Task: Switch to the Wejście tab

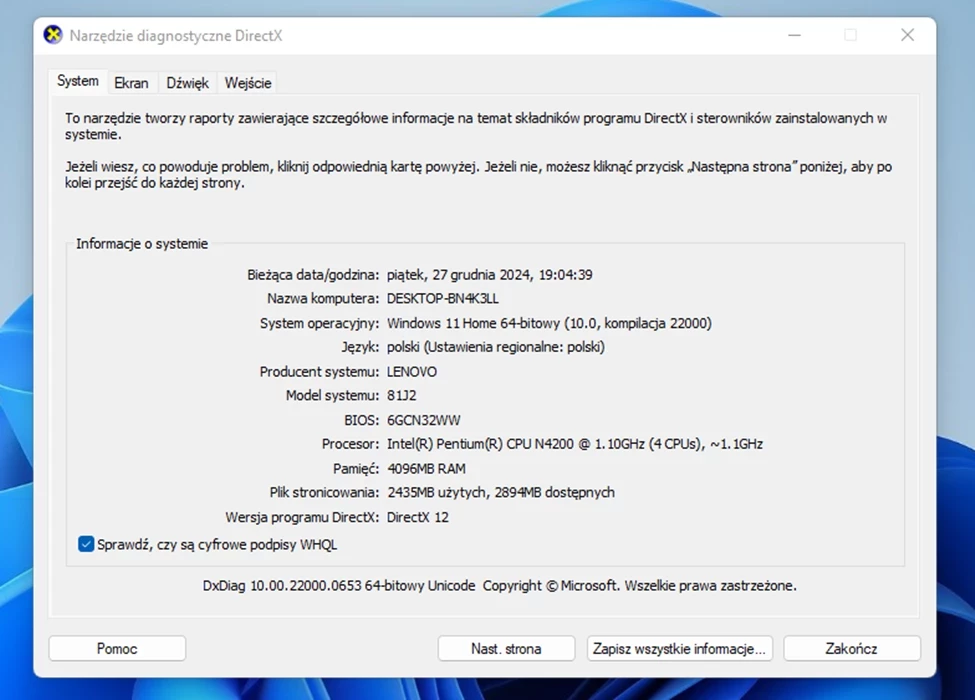Action: [x=248, y=83]
